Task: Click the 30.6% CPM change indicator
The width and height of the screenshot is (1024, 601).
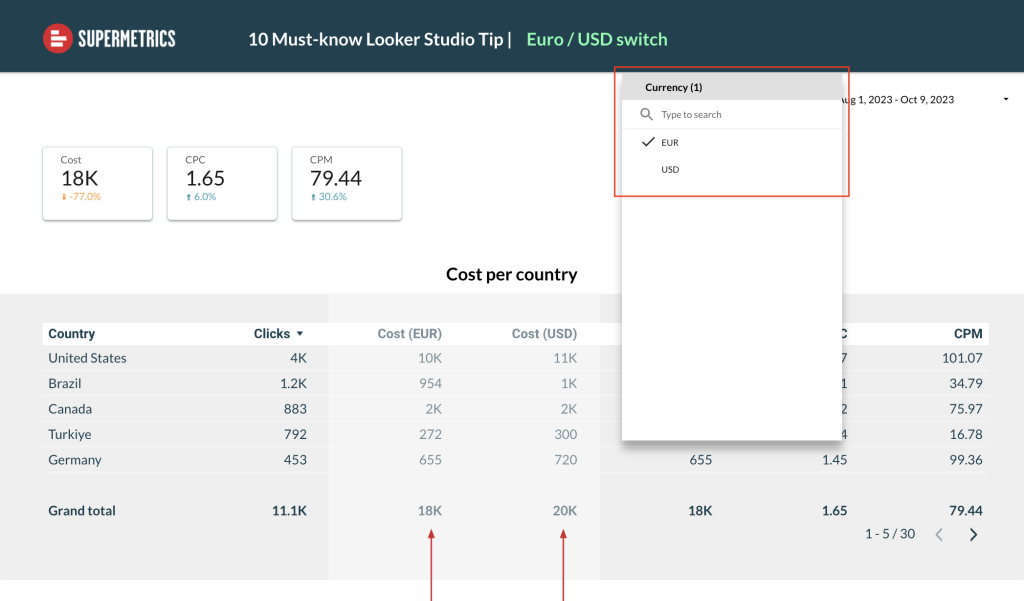Action: (x=328, y=197)
